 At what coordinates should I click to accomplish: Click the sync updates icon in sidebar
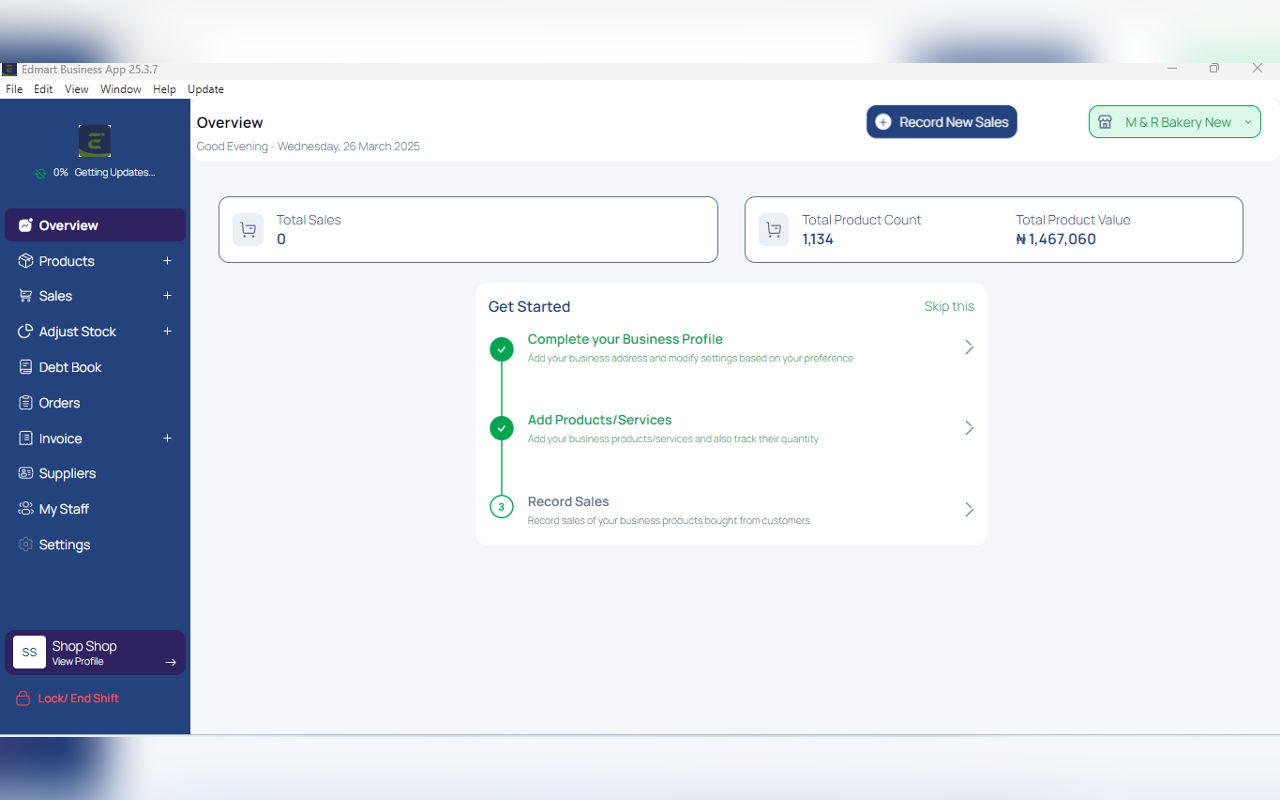point(40,173)
